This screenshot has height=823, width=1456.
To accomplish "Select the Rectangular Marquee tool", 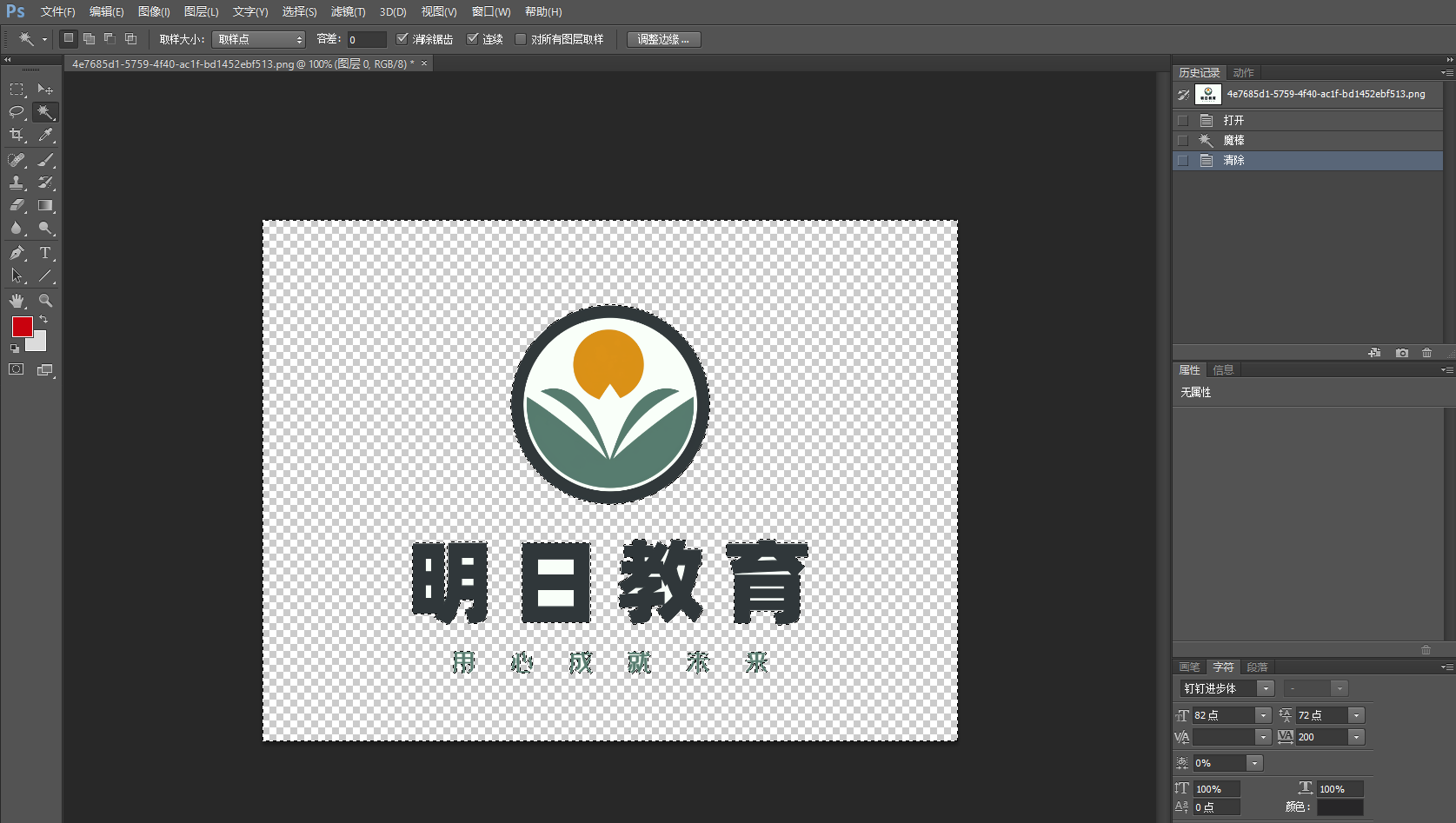I will tap(17, 90).
